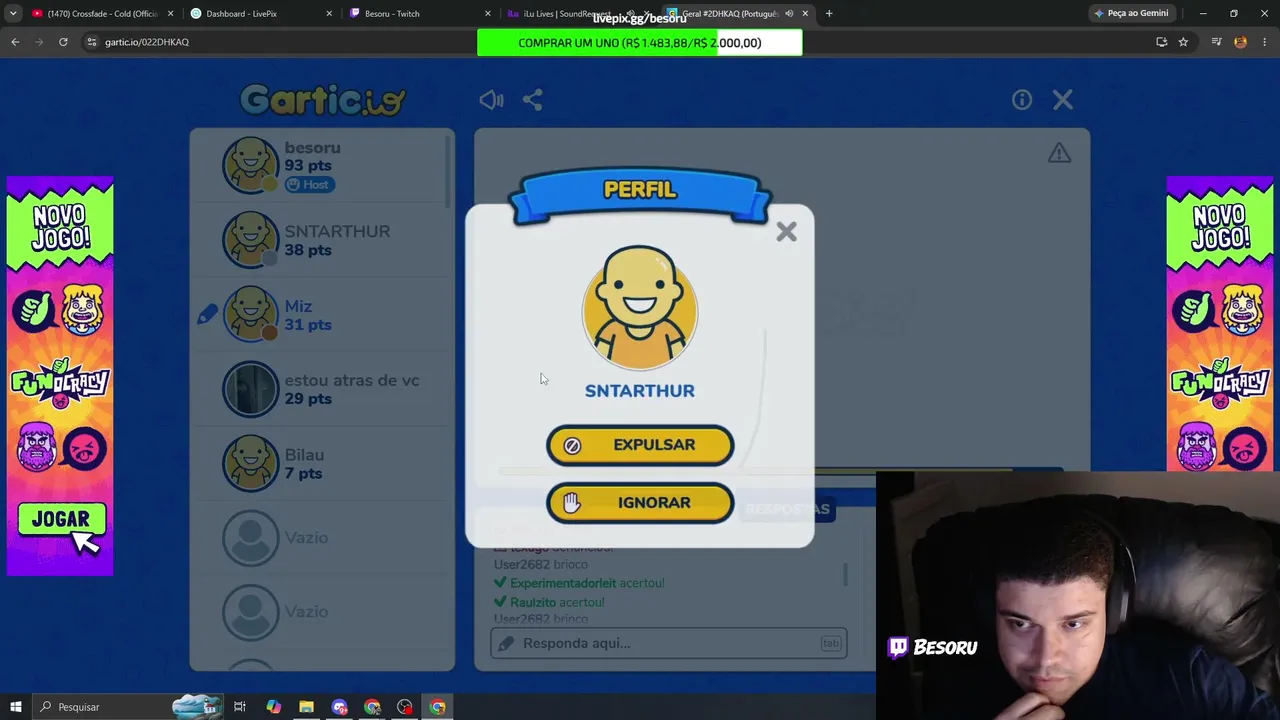Click the active Chrome taskbar icon

[438, 707]
